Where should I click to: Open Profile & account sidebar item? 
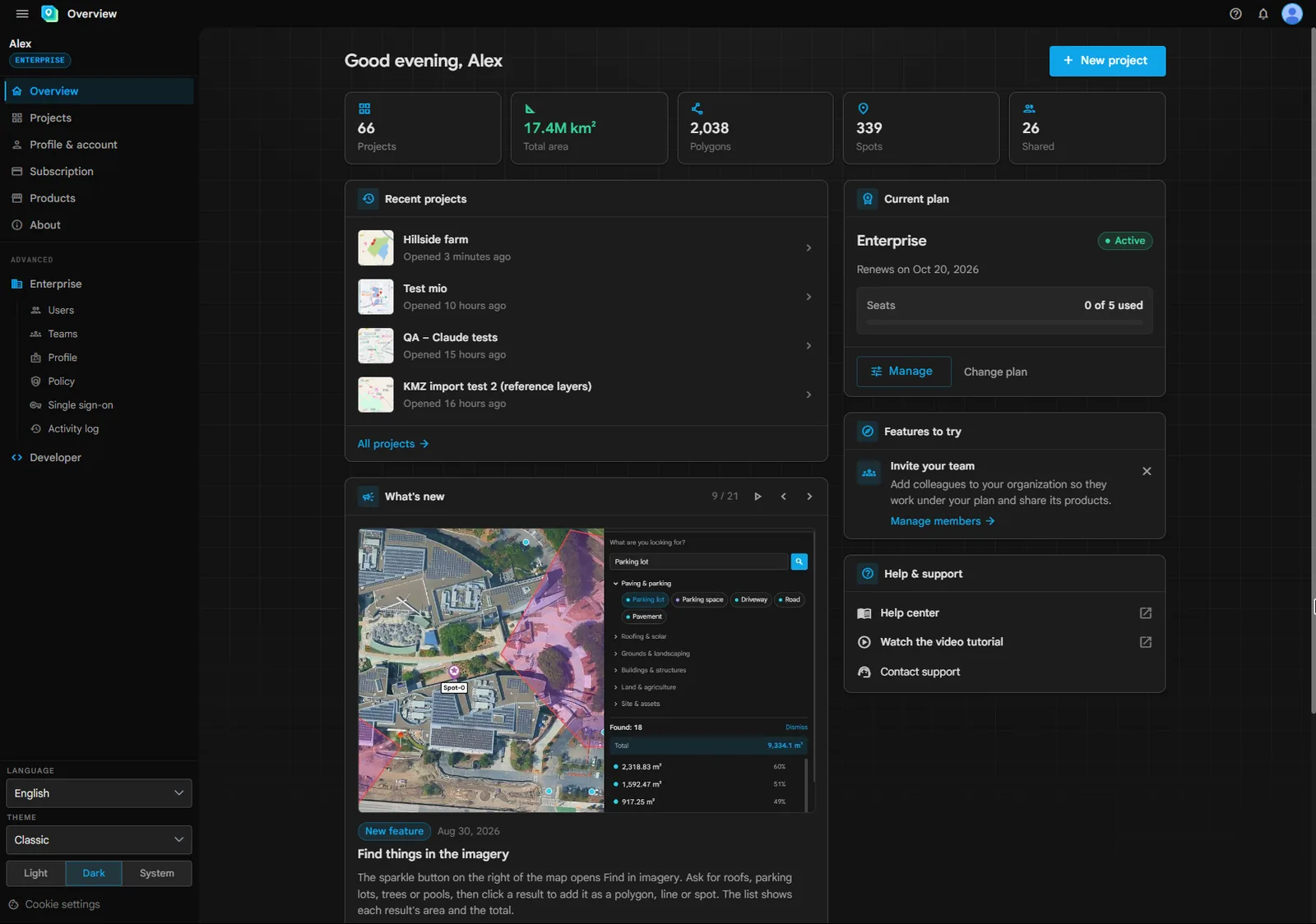click(x=99, y=145)
